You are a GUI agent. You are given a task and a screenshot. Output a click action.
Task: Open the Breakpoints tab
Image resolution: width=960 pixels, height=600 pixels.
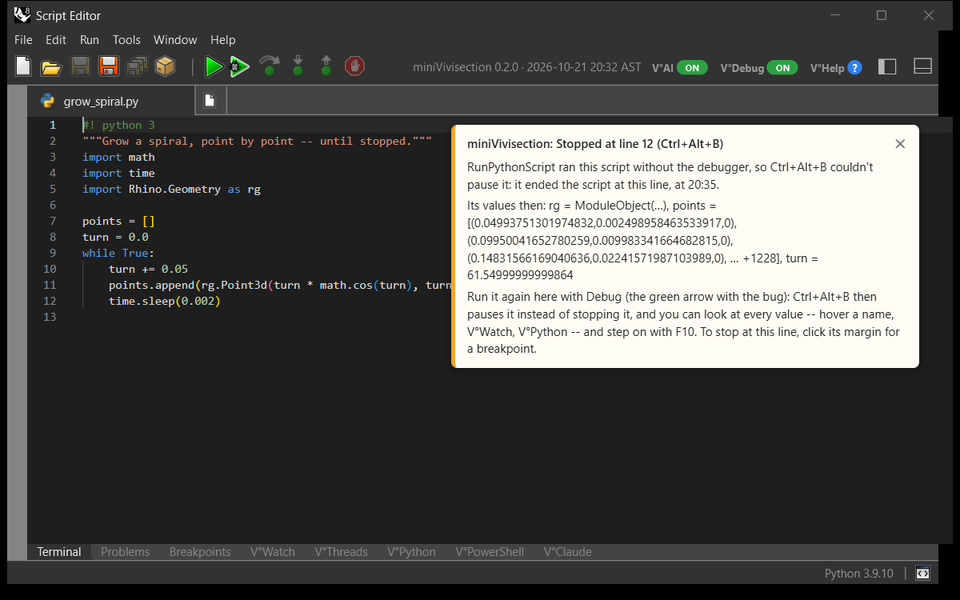[x=200, y=552]
